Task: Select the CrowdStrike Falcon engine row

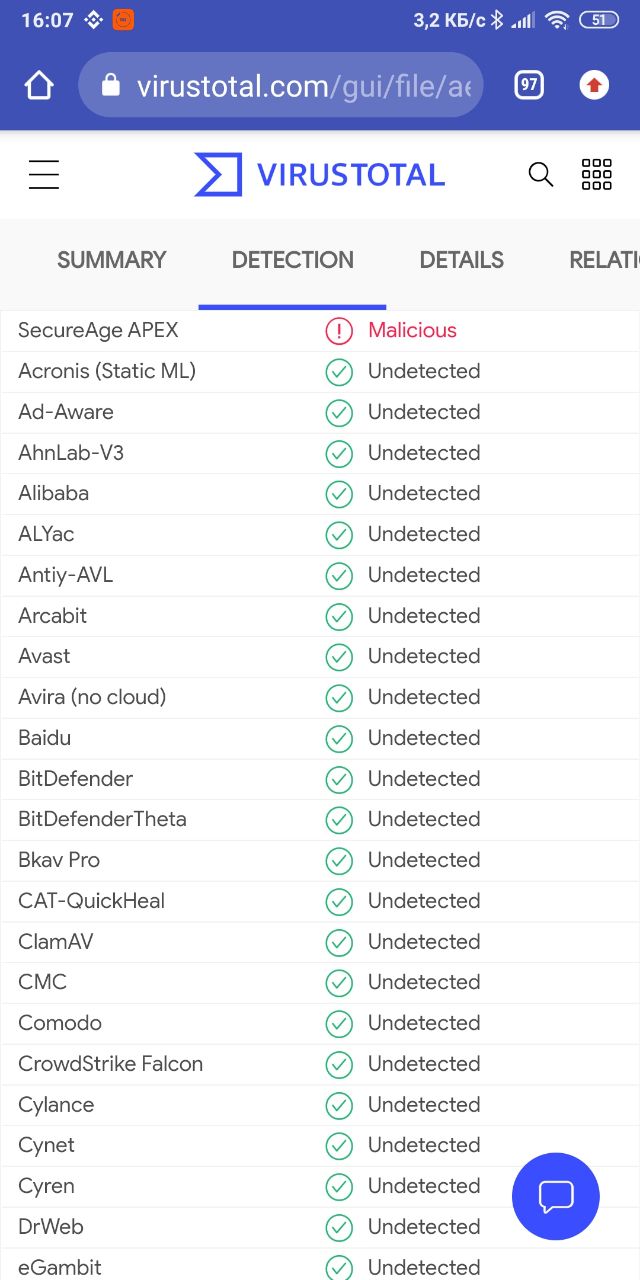Action: [320, 1064]
